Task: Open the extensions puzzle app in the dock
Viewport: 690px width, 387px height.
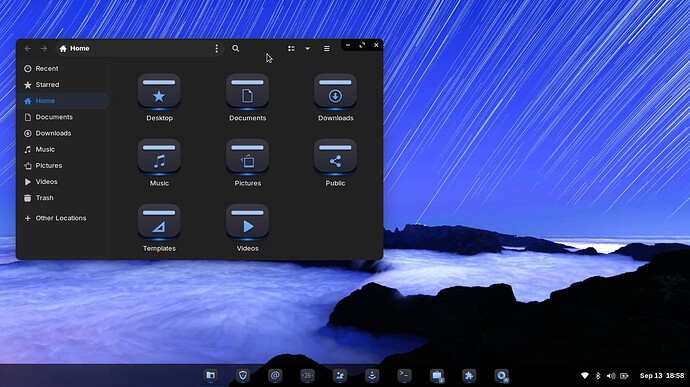Action: [469, 376]
